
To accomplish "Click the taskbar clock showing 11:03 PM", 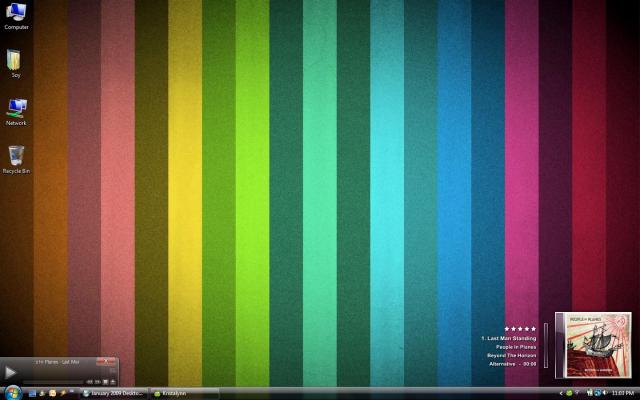I will 623,393.
